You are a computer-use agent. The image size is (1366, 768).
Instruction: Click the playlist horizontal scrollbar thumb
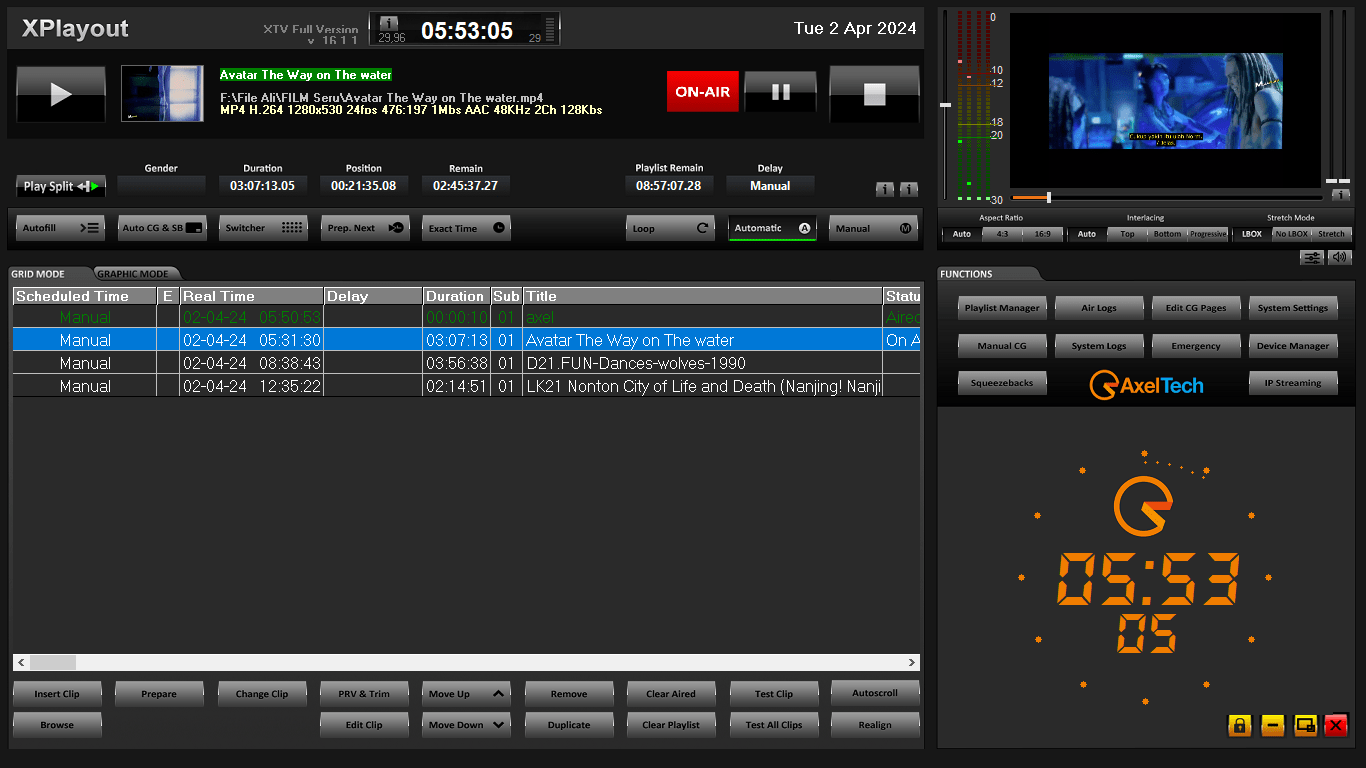52,662
